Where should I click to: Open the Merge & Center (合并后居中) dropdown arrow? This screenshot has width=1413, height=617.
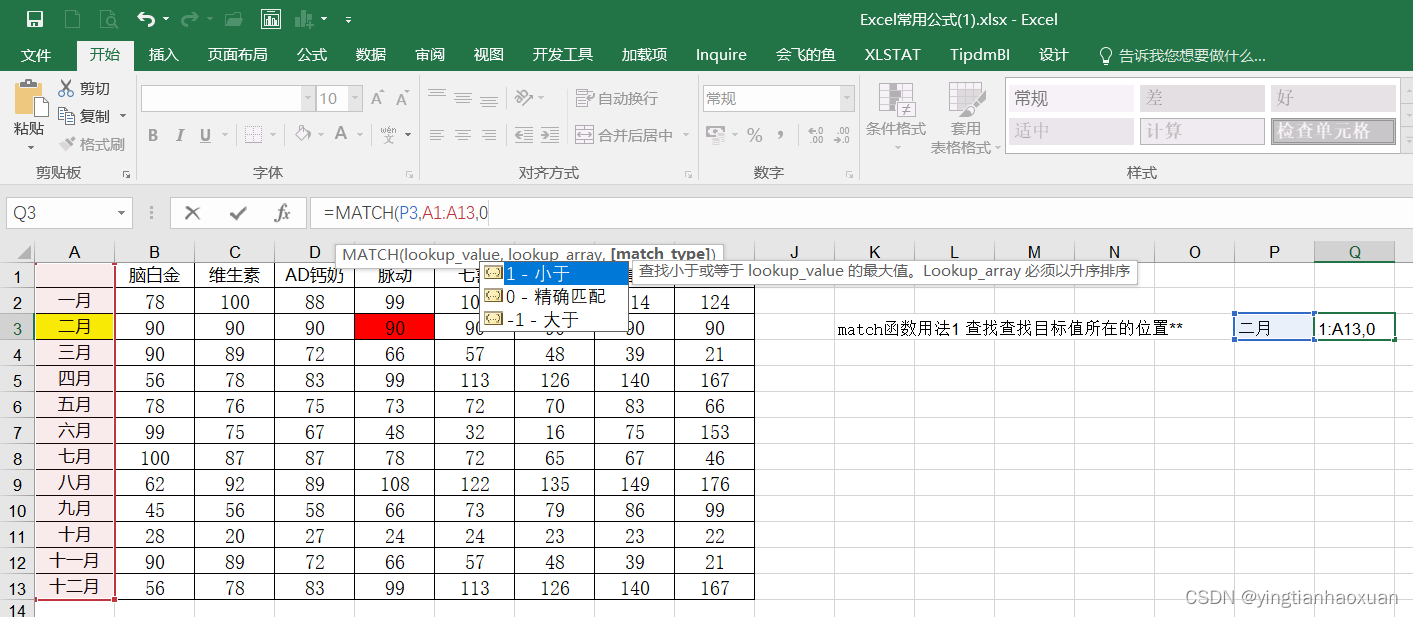(x=687, y=135)
